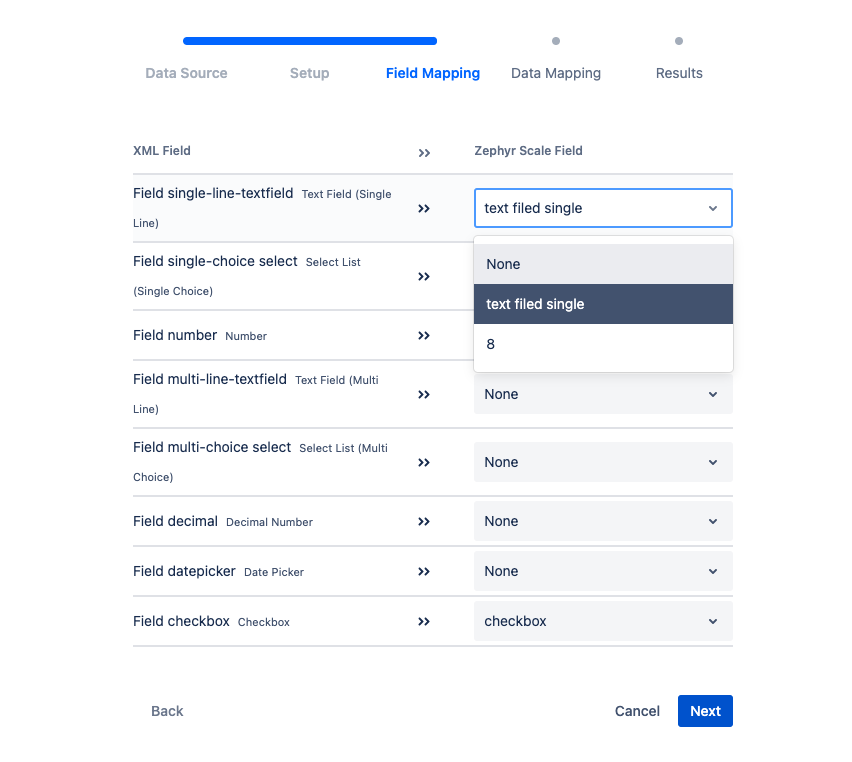Click the arrows icon beside Field multi-choice select
The image size is (852, 762).
click(x=424, y=462)
